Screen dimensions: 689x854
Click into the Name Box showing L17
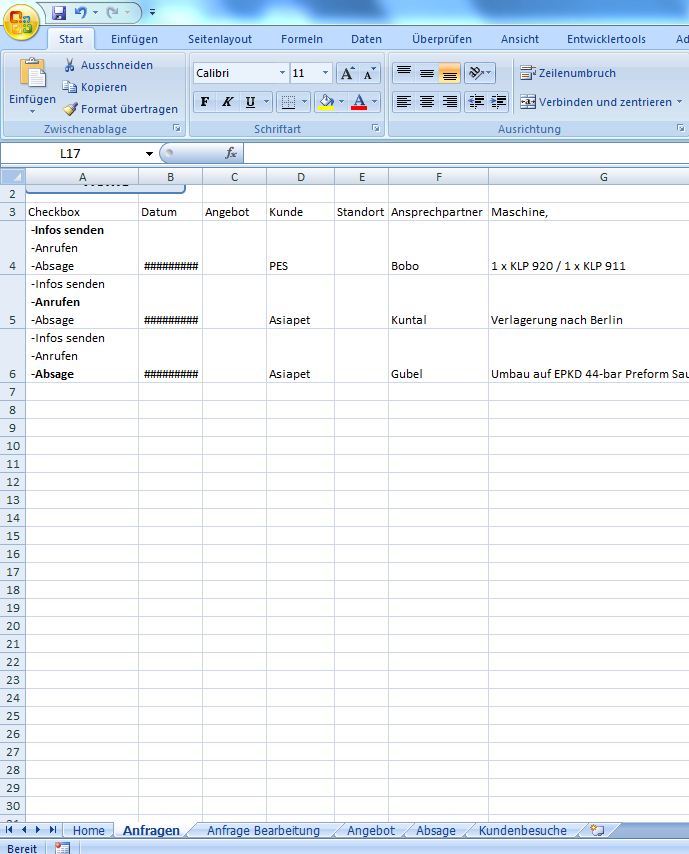pyautogui.click(x=70, y=154)
